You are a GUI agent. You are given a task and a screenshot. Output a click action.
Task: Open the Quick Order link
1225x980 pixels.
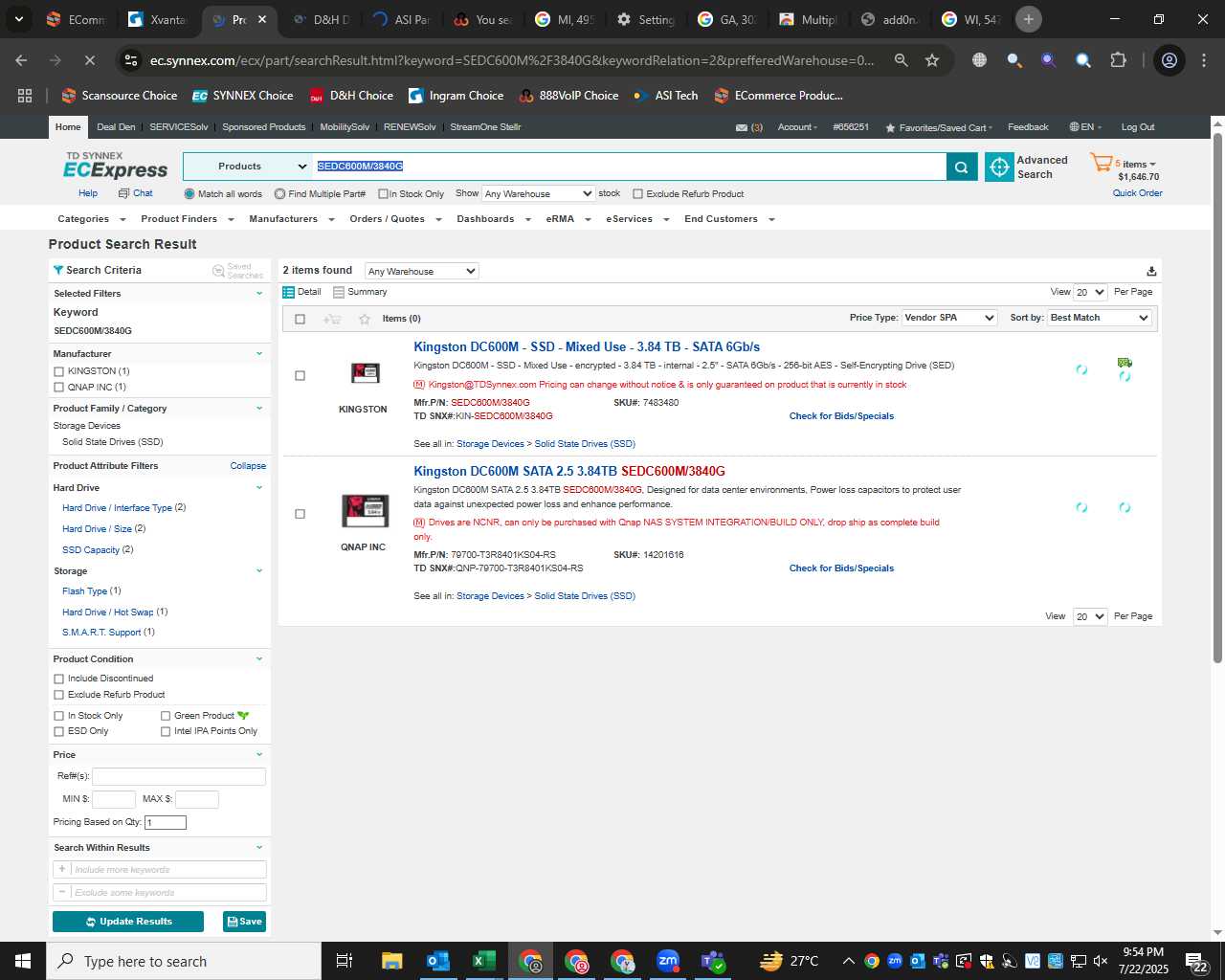tap(1137, 193)
